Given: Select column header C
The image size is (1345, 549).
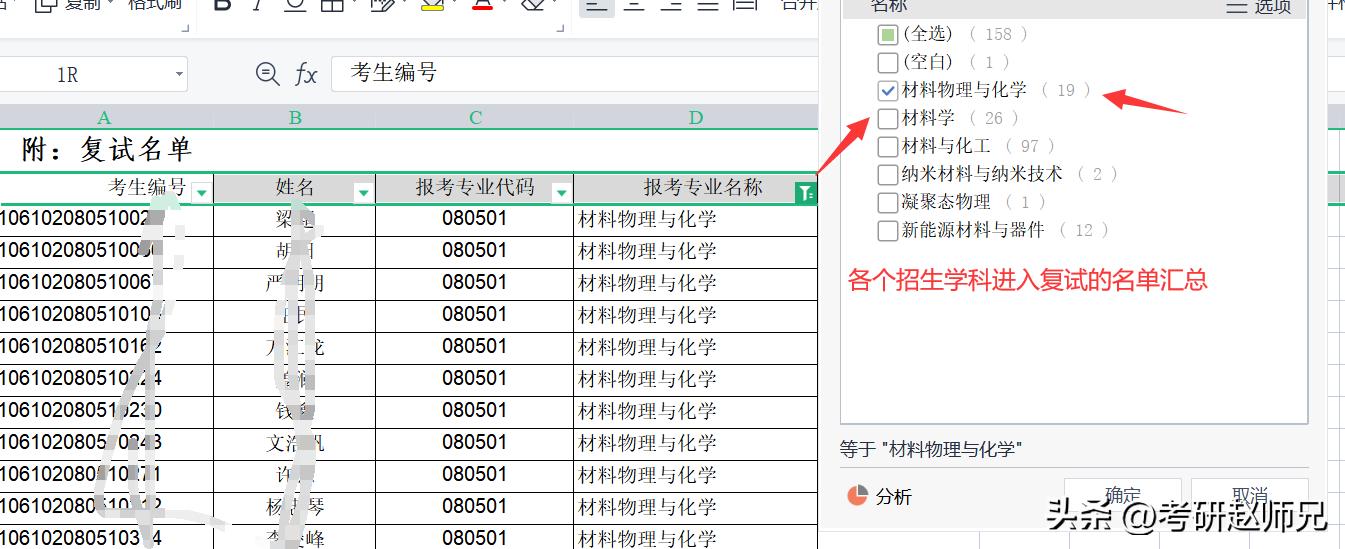Looking at the screenshot, I should point(475,117).
